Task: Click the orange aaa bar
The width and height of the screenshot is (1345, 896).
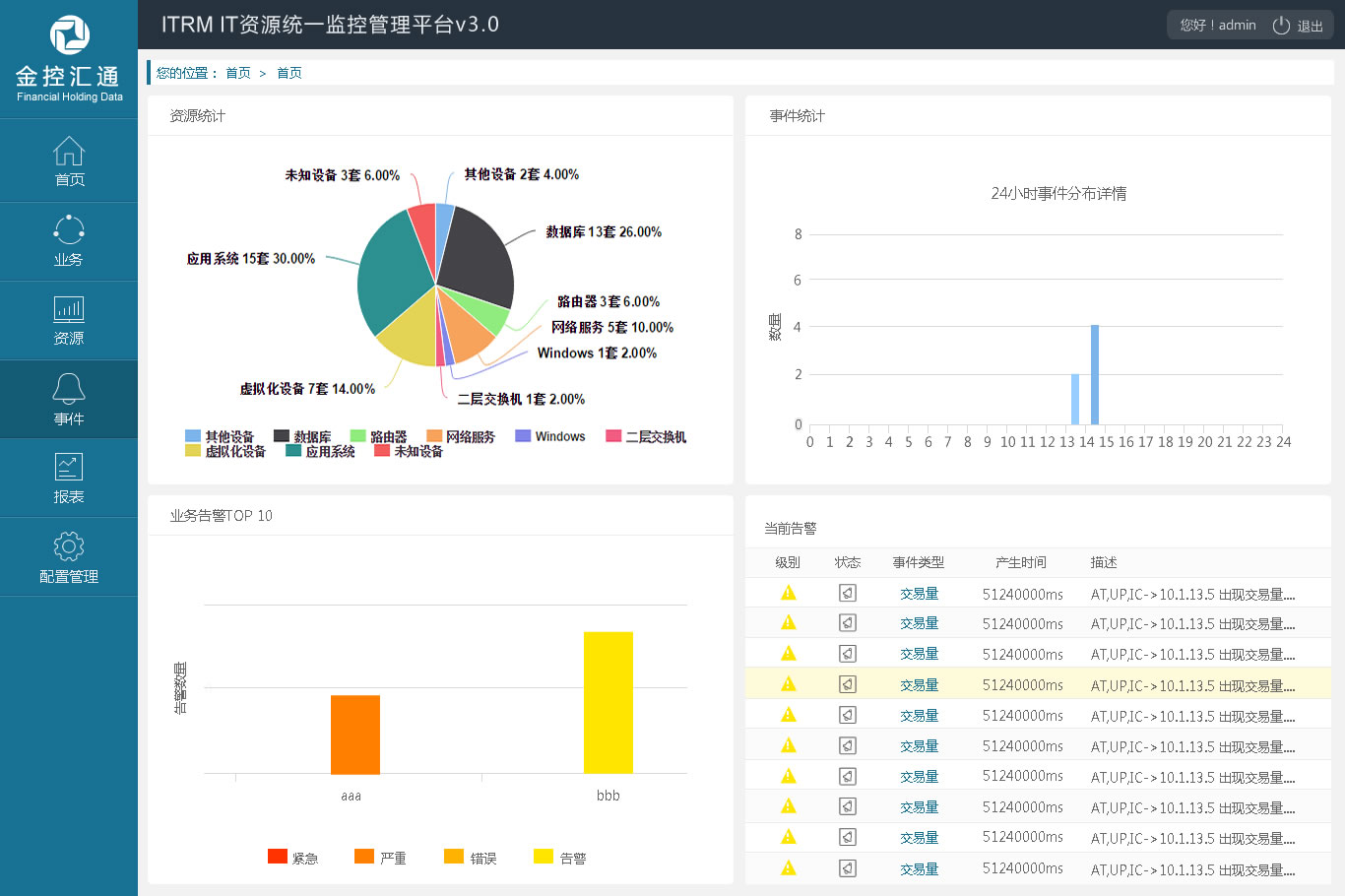Action: (355, 735)
